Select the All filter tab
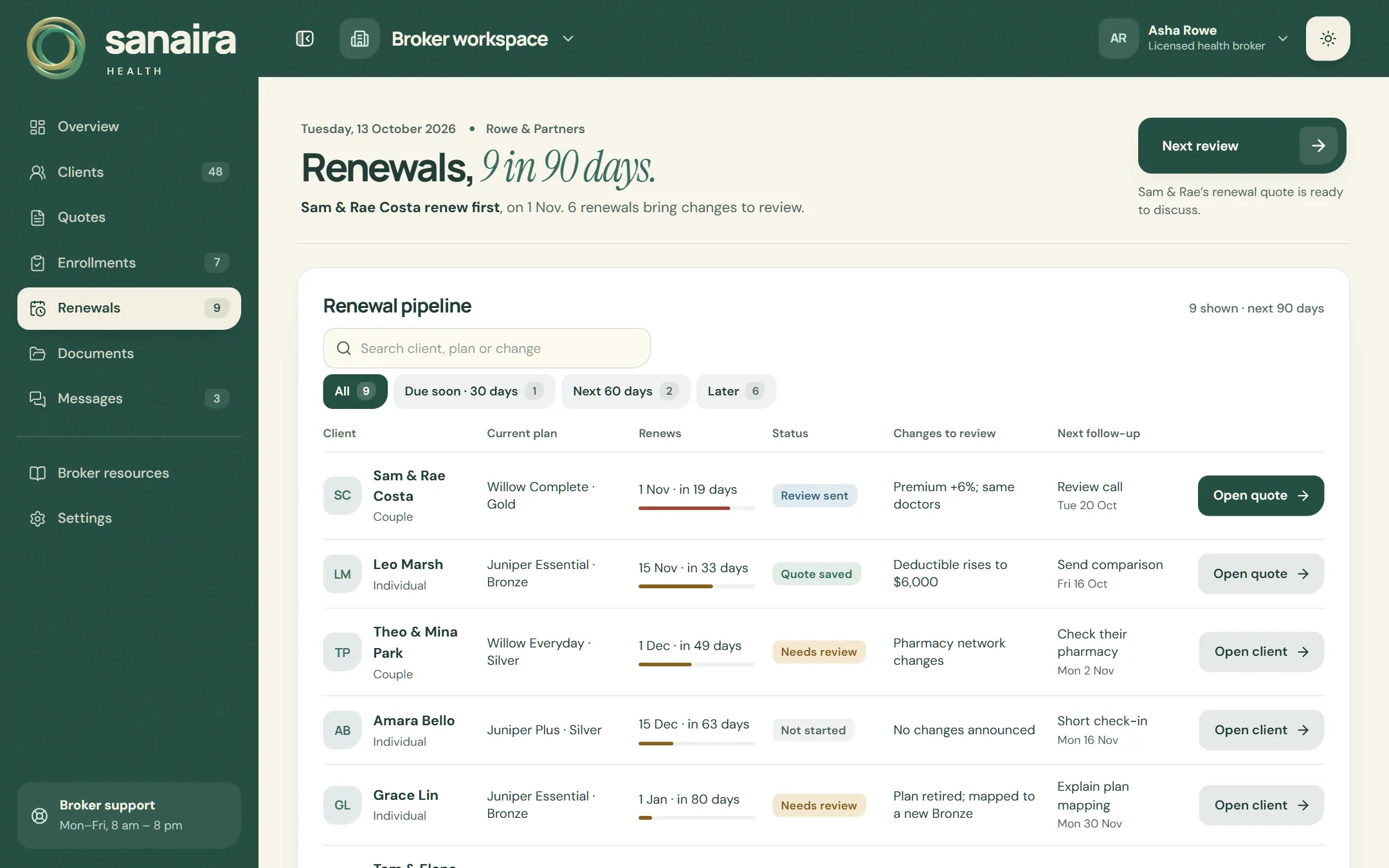Screen dimensions: 1389x868 pos(355,391)
